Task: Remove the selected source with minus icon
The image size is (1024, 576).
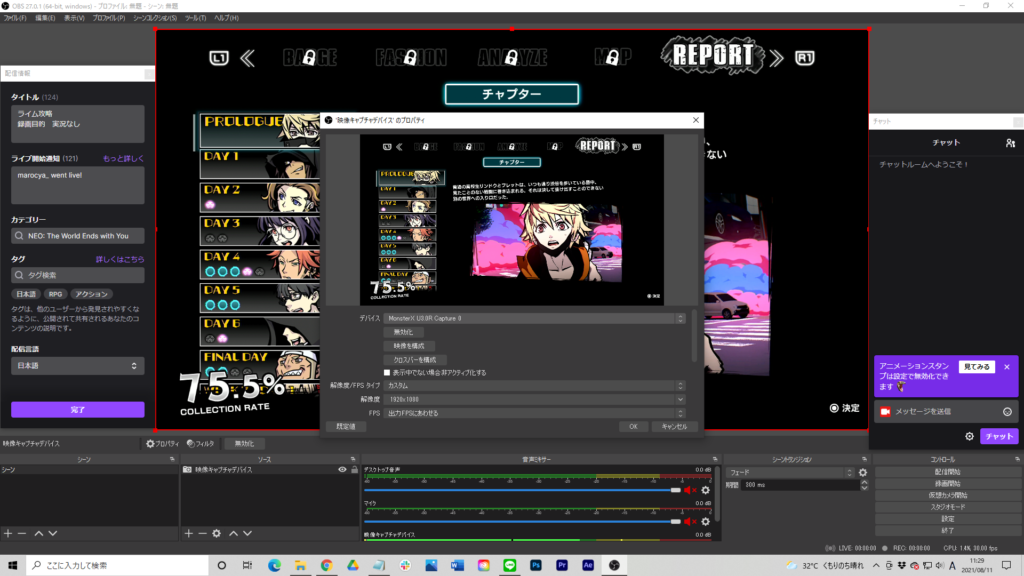Action: tap(202, 534)
